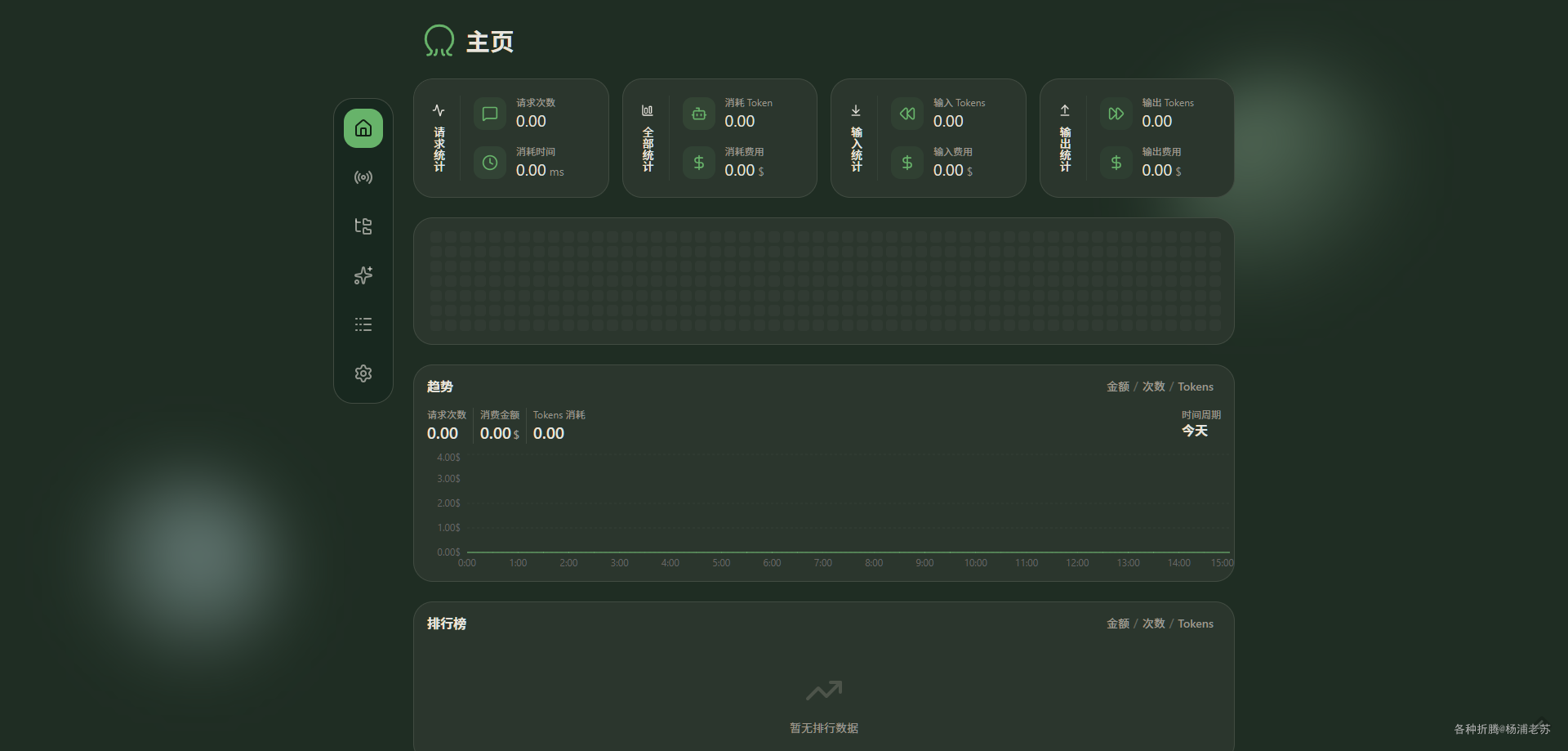
Task: Open the home page from the sidebar
Action: pos(363,128)
